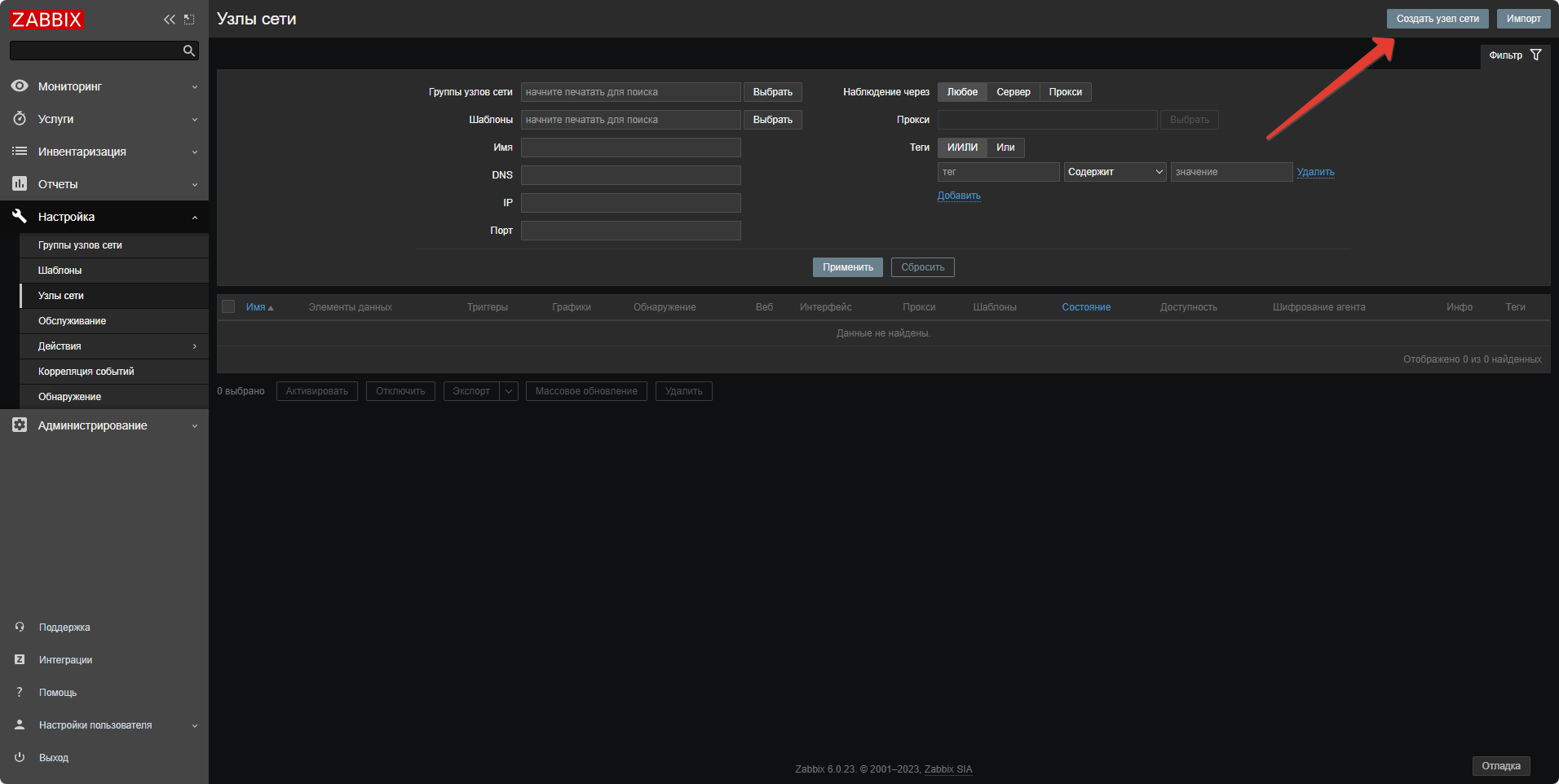Screen dimensions: 1559x784
Task: Open Группы узлов сети submenu item
Action: [x=80, y=245]
